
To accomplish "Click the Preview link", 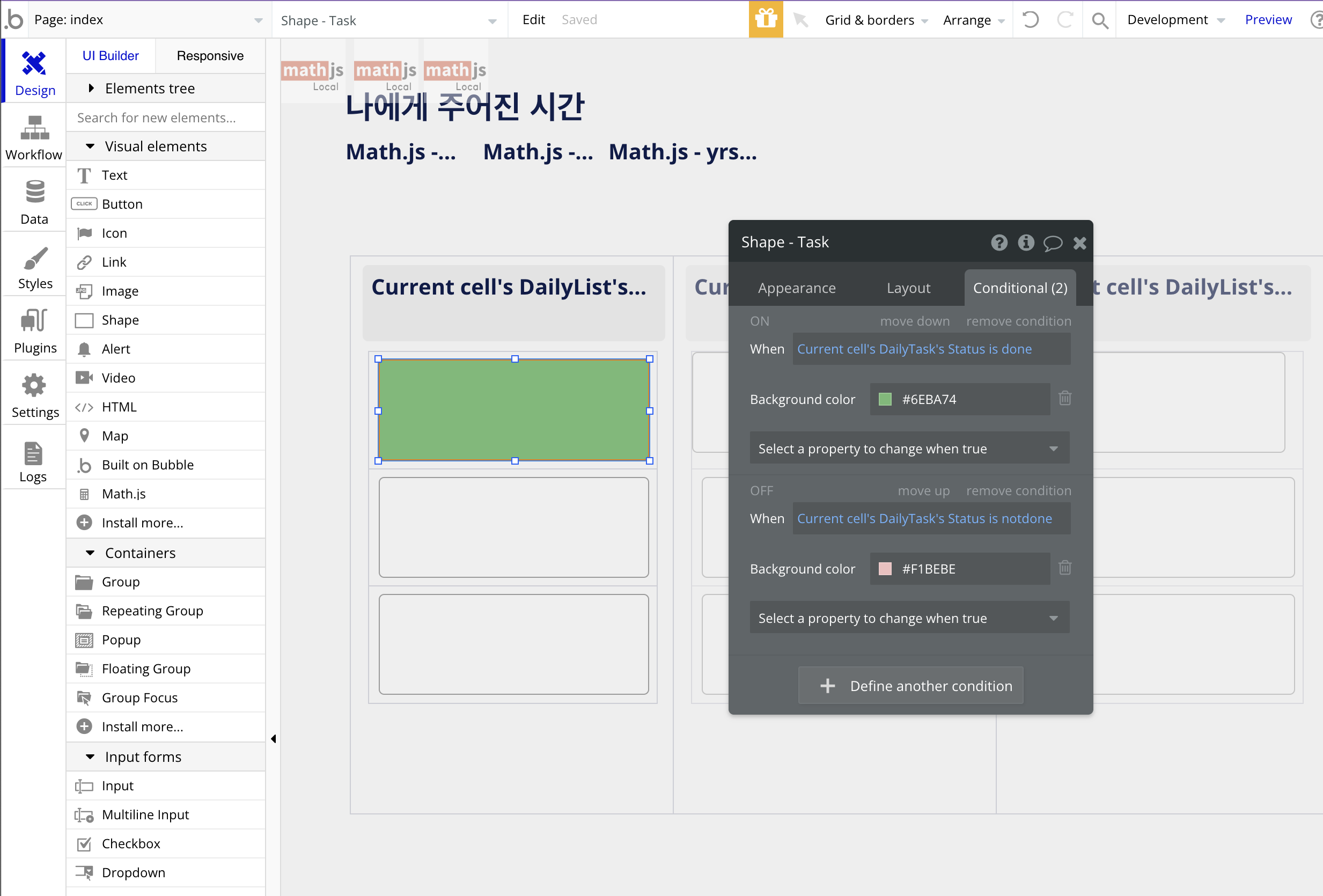I will pyautogui.click(x=1268, y=20).
